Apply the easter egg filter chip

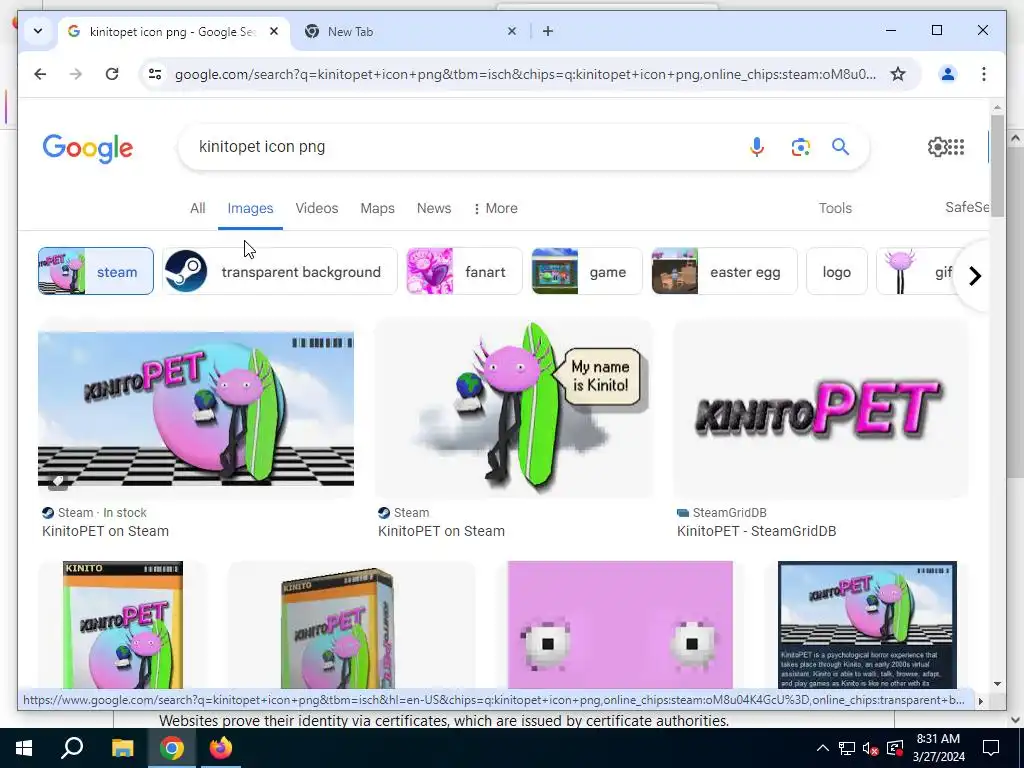(x=724, y=271)
